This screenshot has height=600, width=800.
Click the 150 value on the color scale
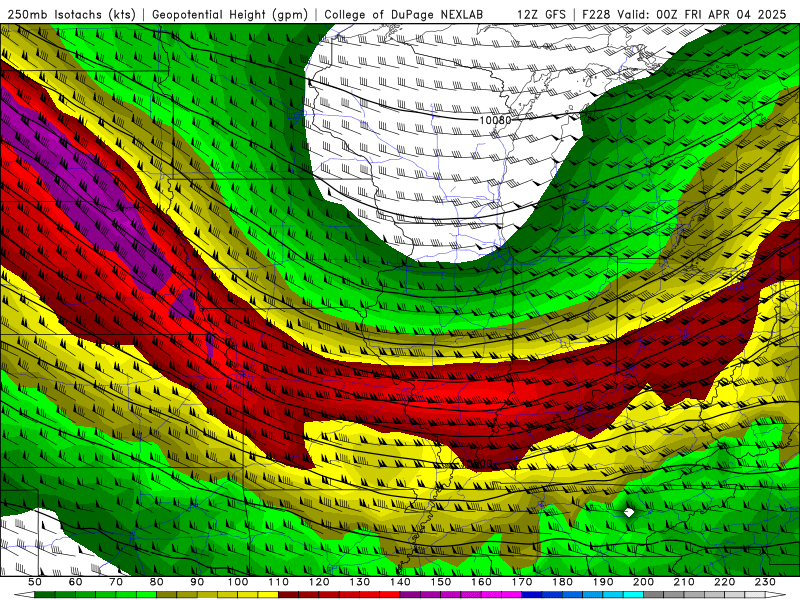pyautogui.click(x=441, y=582)
